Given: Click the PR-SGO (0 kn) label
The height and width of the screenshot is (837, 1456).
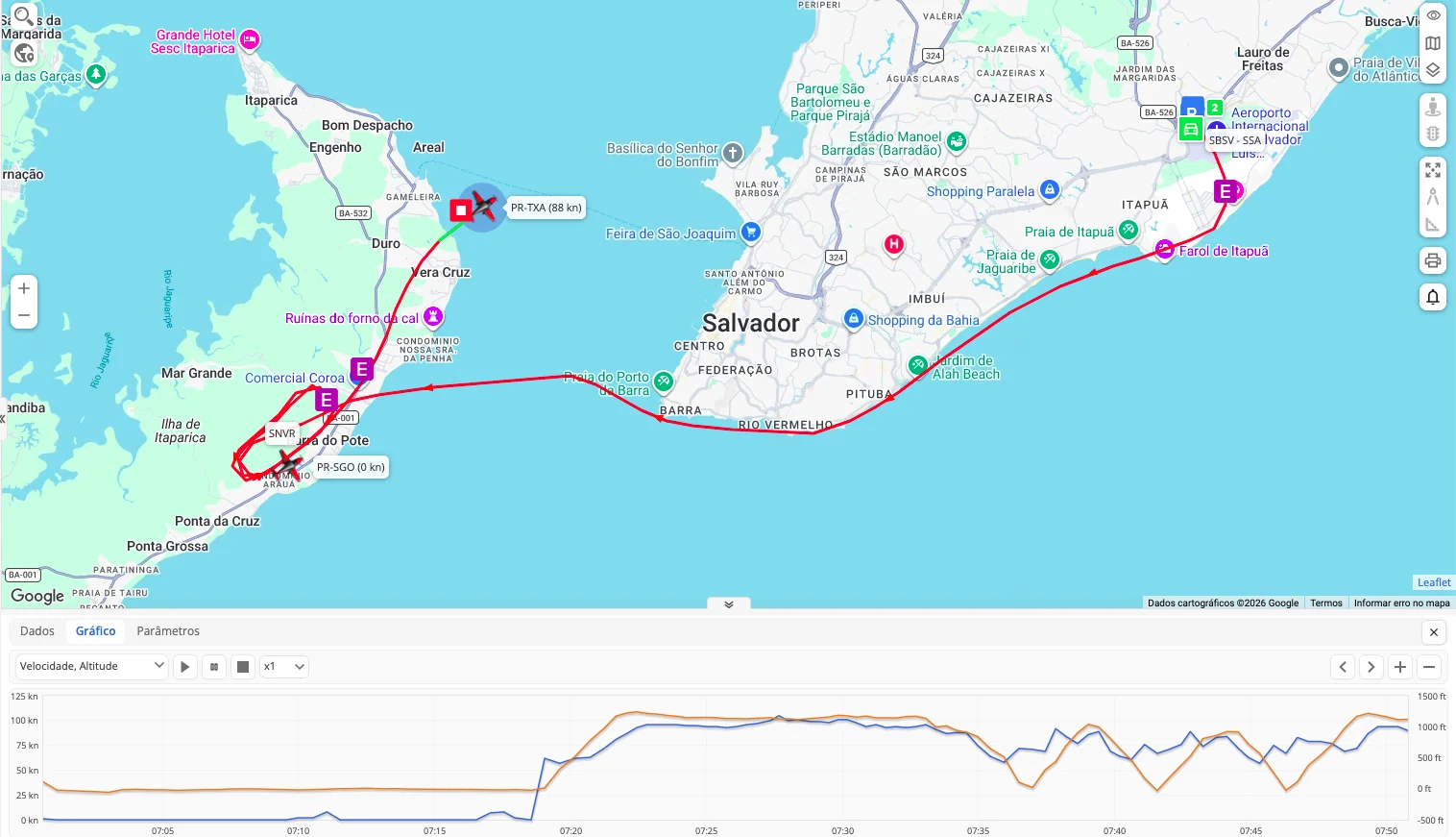Looking at the screenshot, I should (351, 467).
